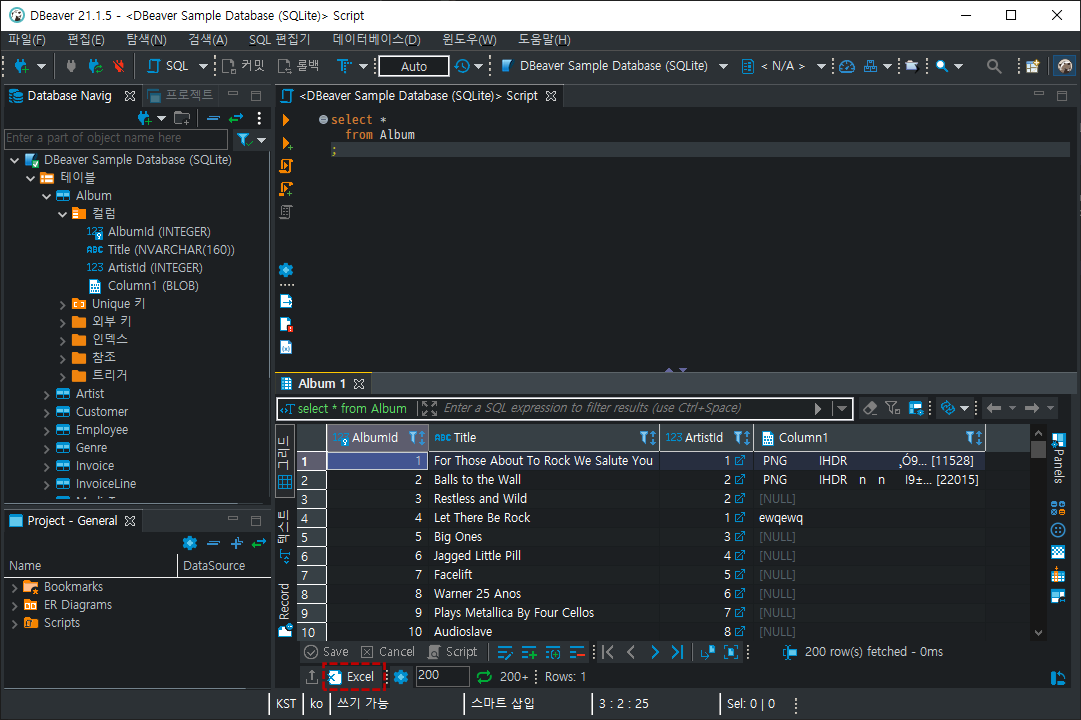Go to next row arrow icon
Image resolution: width=1081 pixels, height=720 pixels.
tap(654, 652)
